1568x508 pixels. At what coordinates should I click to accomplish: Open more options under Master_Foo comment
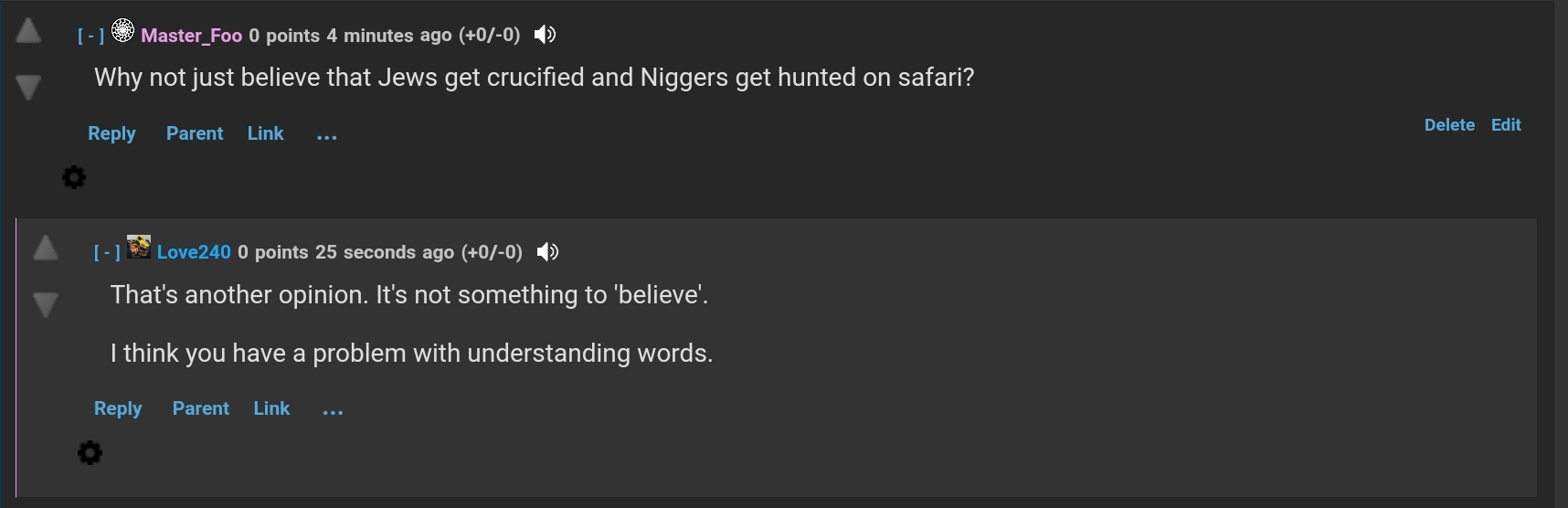coord(326,135)
